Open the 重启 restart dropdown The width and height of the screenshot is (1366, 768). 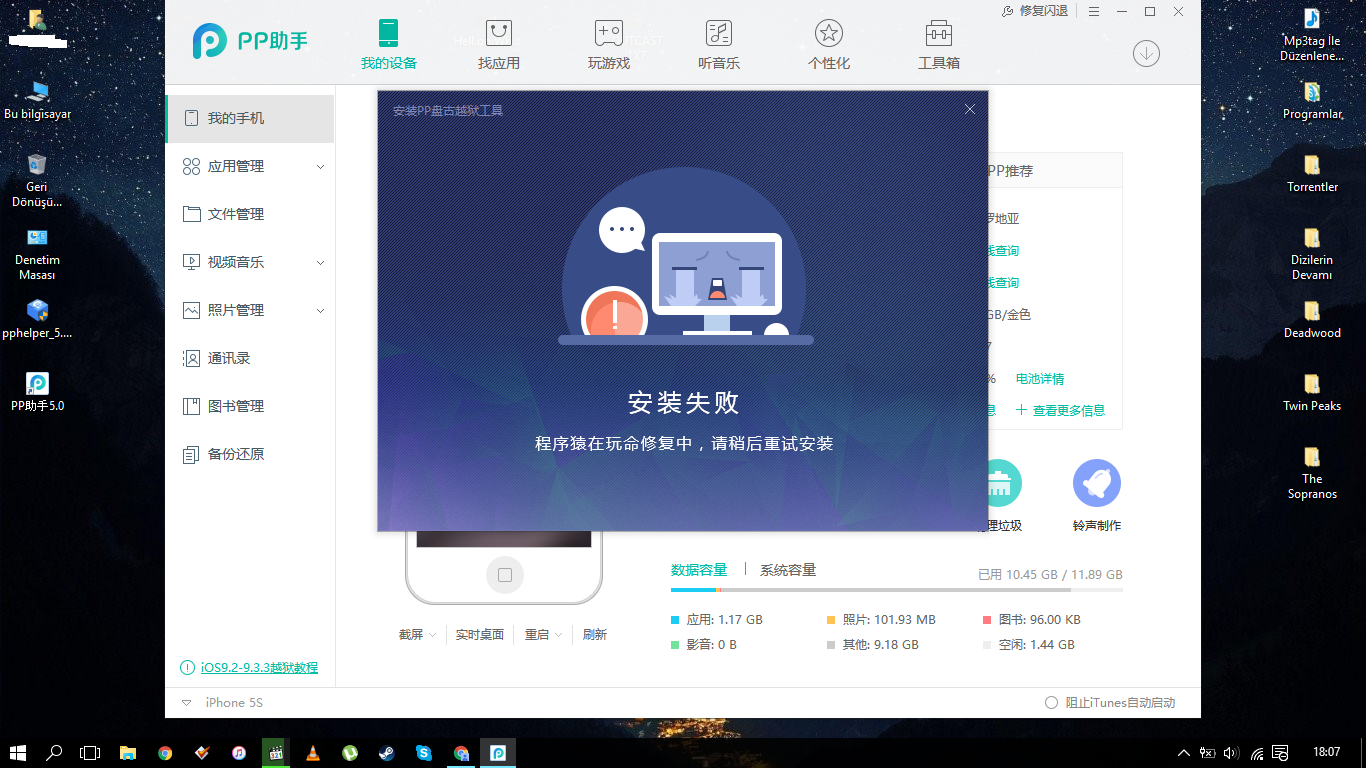tap(544, 635)
